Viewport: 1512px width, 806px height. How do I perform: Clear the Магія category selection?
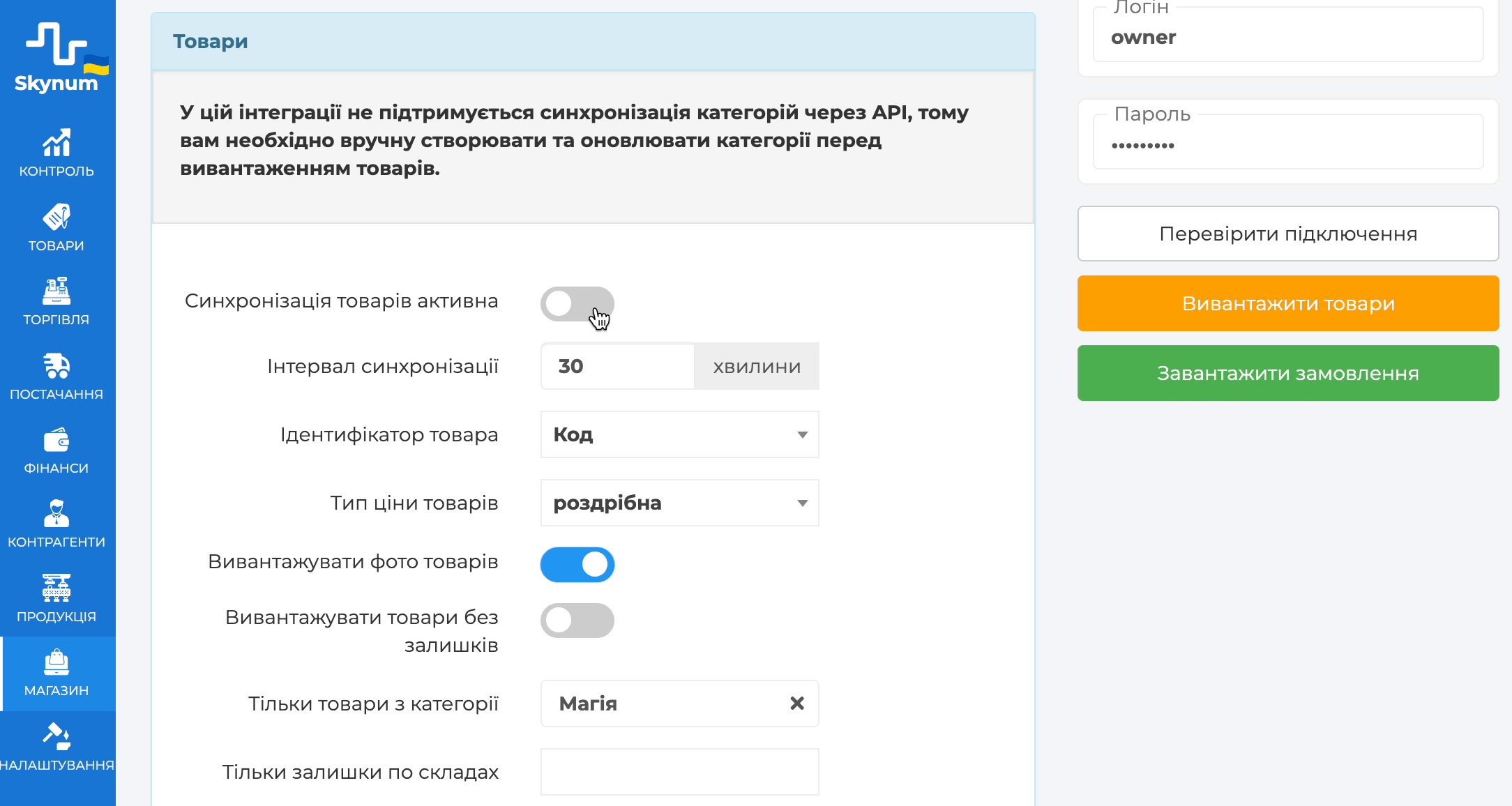796,704
